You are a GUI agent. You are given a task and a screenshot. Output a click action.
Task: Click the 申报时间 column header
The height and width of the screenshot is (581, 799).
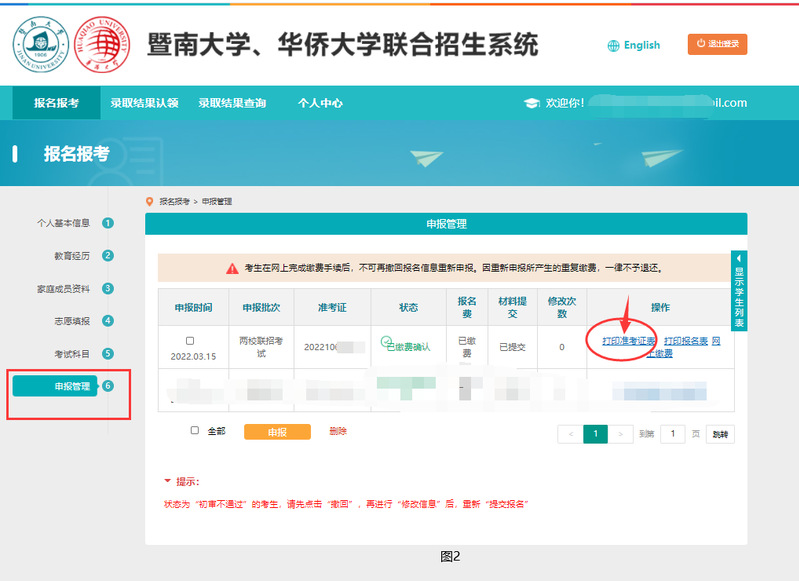click(x=193, y=307)
